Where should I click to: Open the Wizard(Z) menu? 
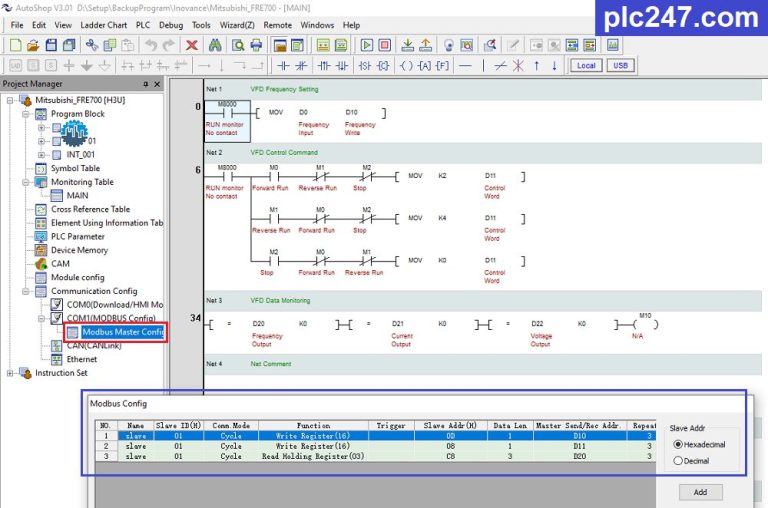pyautogui.click(x=237, y=25)
